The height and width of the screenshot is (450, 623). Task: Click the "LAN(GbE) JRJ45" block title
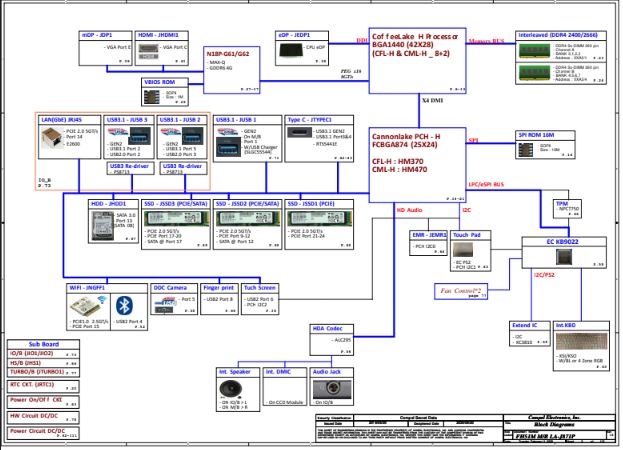tap(62, 120)
